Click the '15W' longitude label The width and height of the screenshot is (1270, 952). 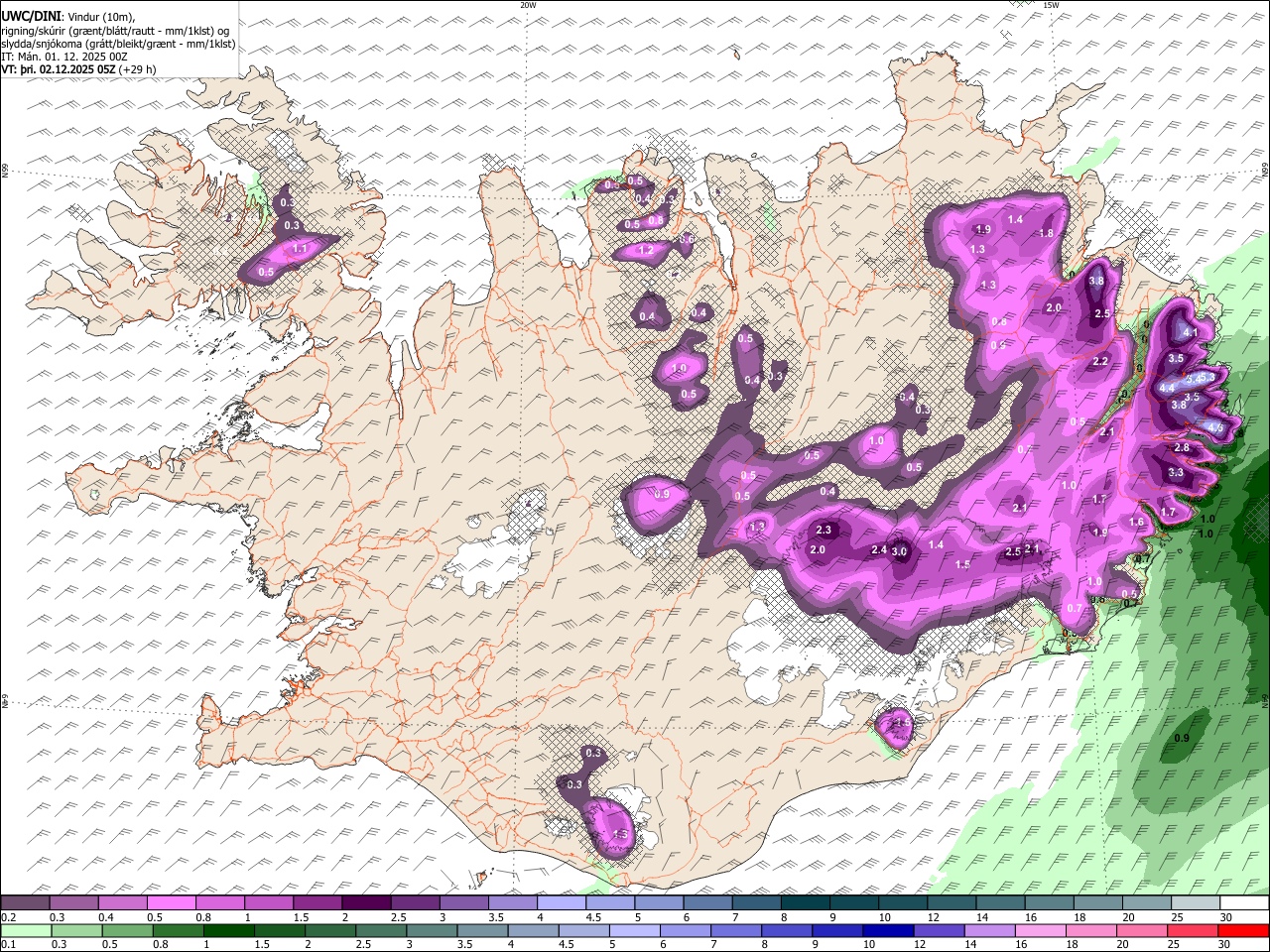point(1051,5)
